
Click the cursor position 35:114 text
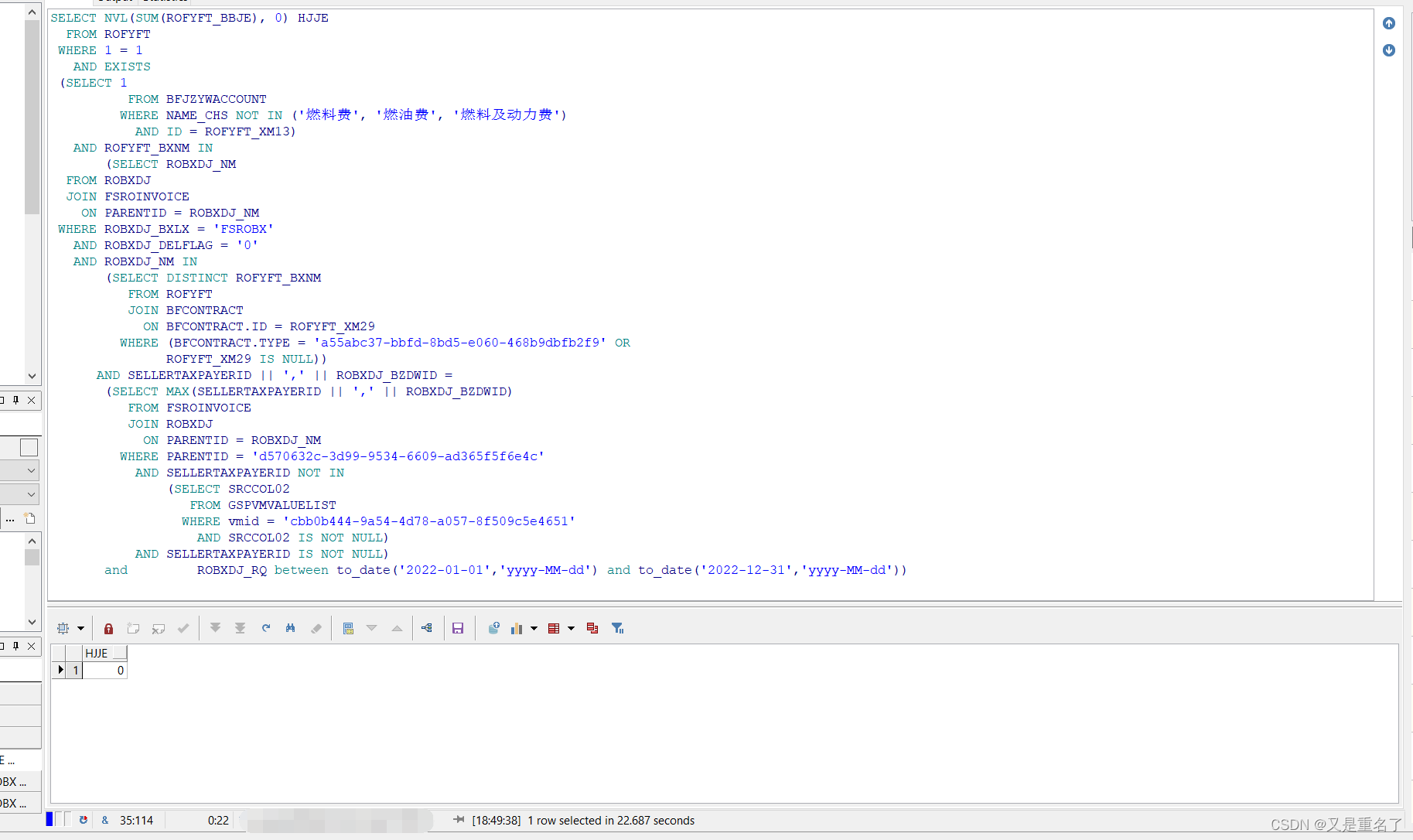tap(136, 821)
